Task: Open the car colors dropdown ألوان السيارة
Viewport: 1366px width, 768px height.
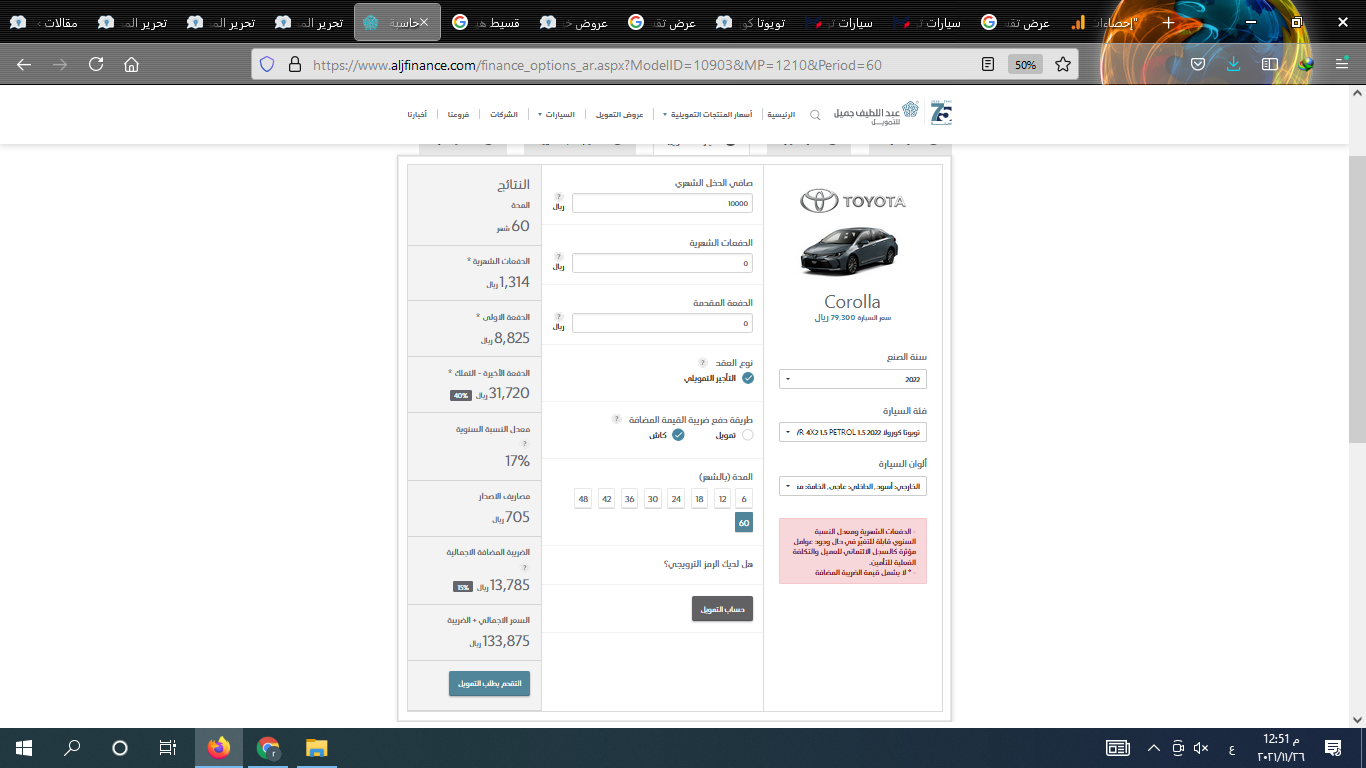Action: point(853,486)
